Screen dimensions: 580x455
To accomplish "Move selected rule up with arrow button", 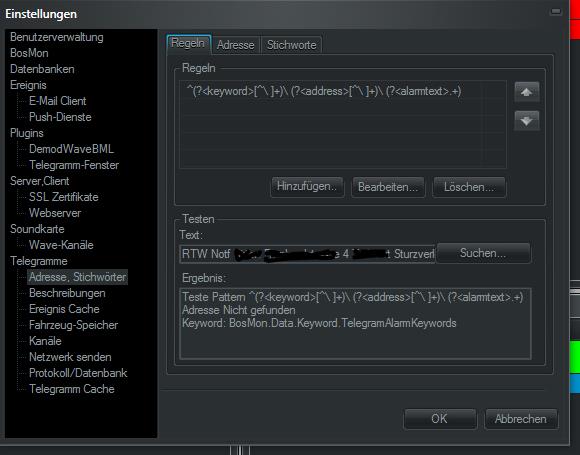I will [527, 92].
